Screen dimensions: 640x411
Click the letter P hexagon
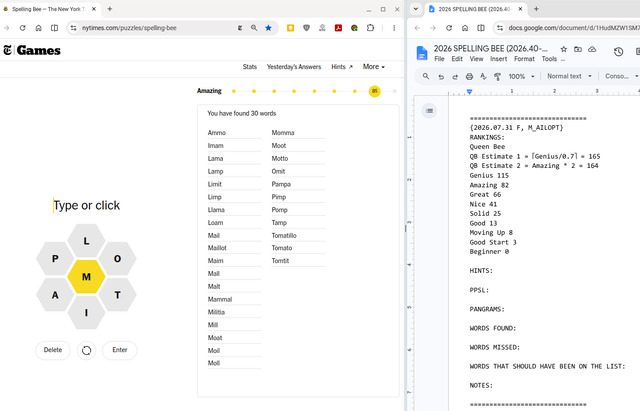point(55,259)
